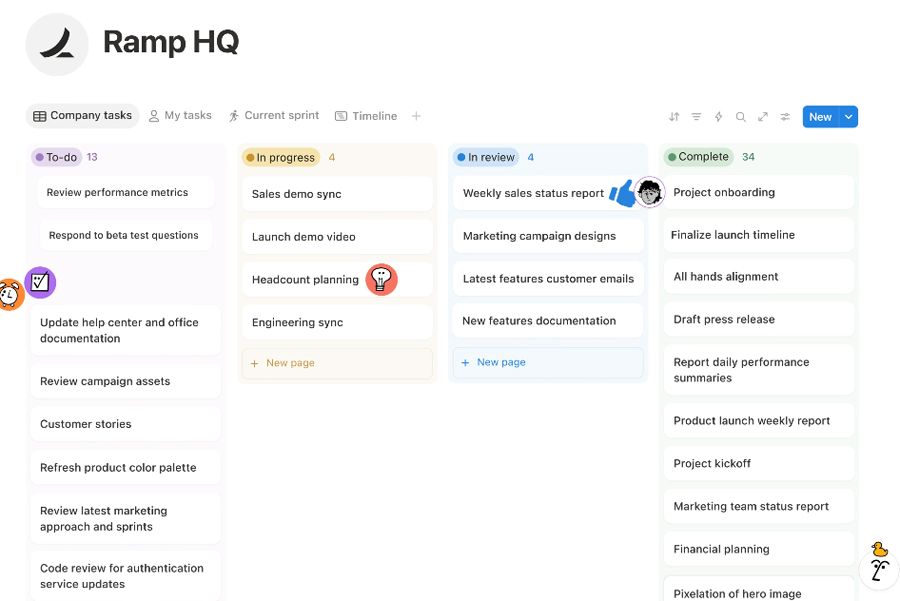
Task: Open the search magnifier icon
Action: click(x=740, y=117)
